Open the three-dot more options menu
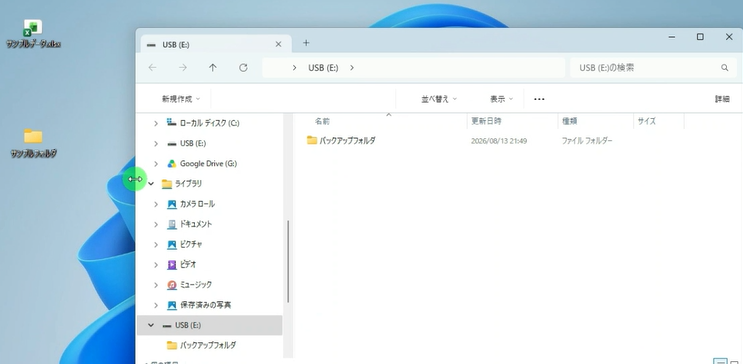The height and width of the screenshot is (364, 743). [x=539, y=99]
